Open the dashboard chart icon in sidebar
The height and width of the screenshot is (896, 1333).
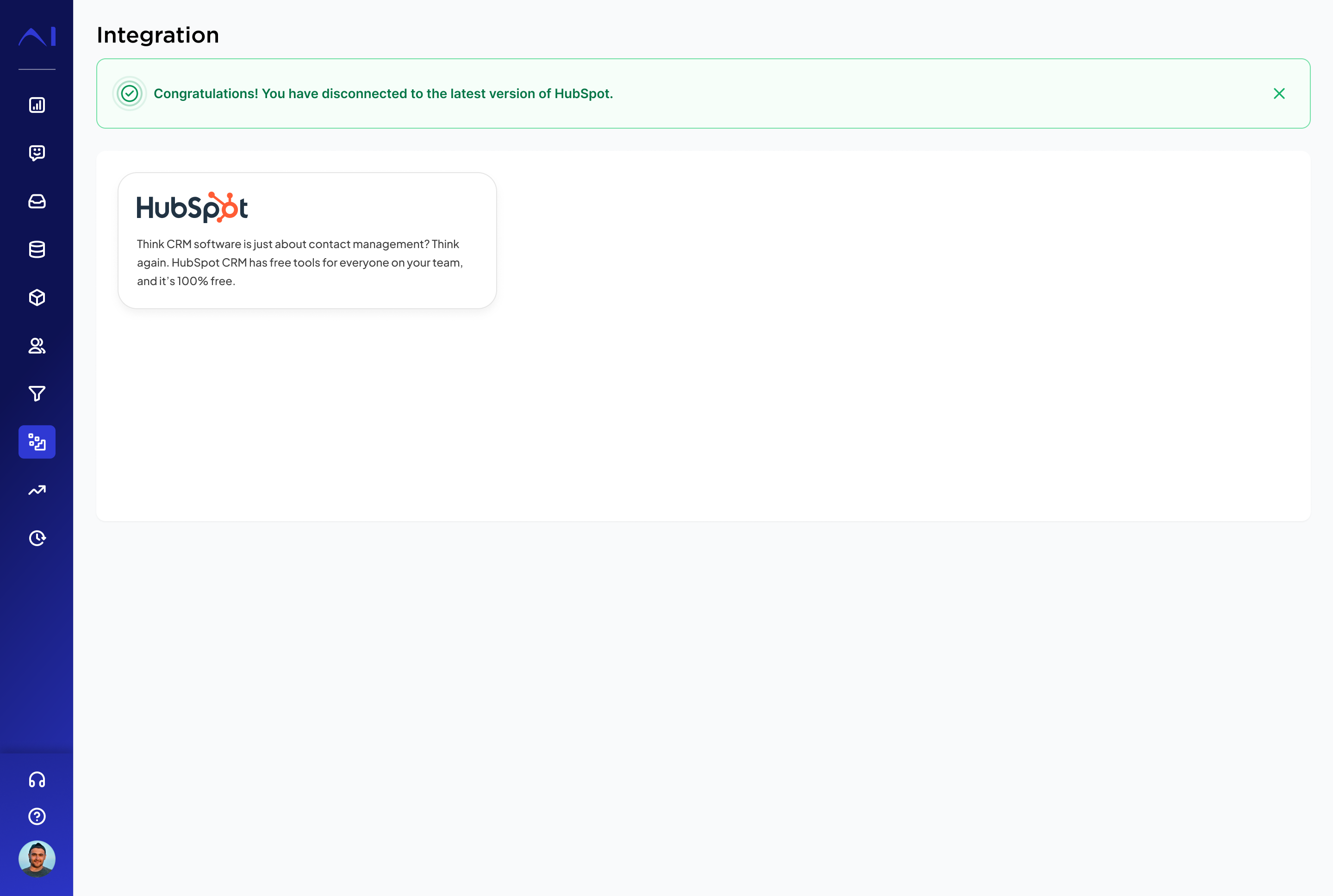(37, 105)
